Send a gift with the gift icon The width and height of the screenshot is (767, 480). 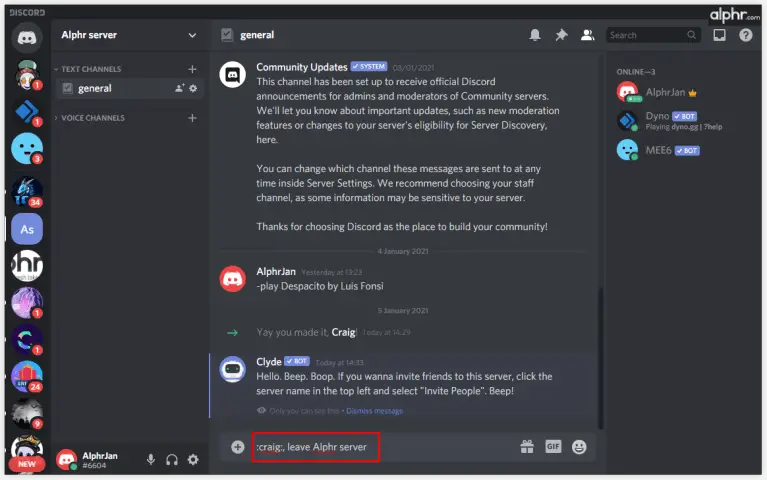527,447
